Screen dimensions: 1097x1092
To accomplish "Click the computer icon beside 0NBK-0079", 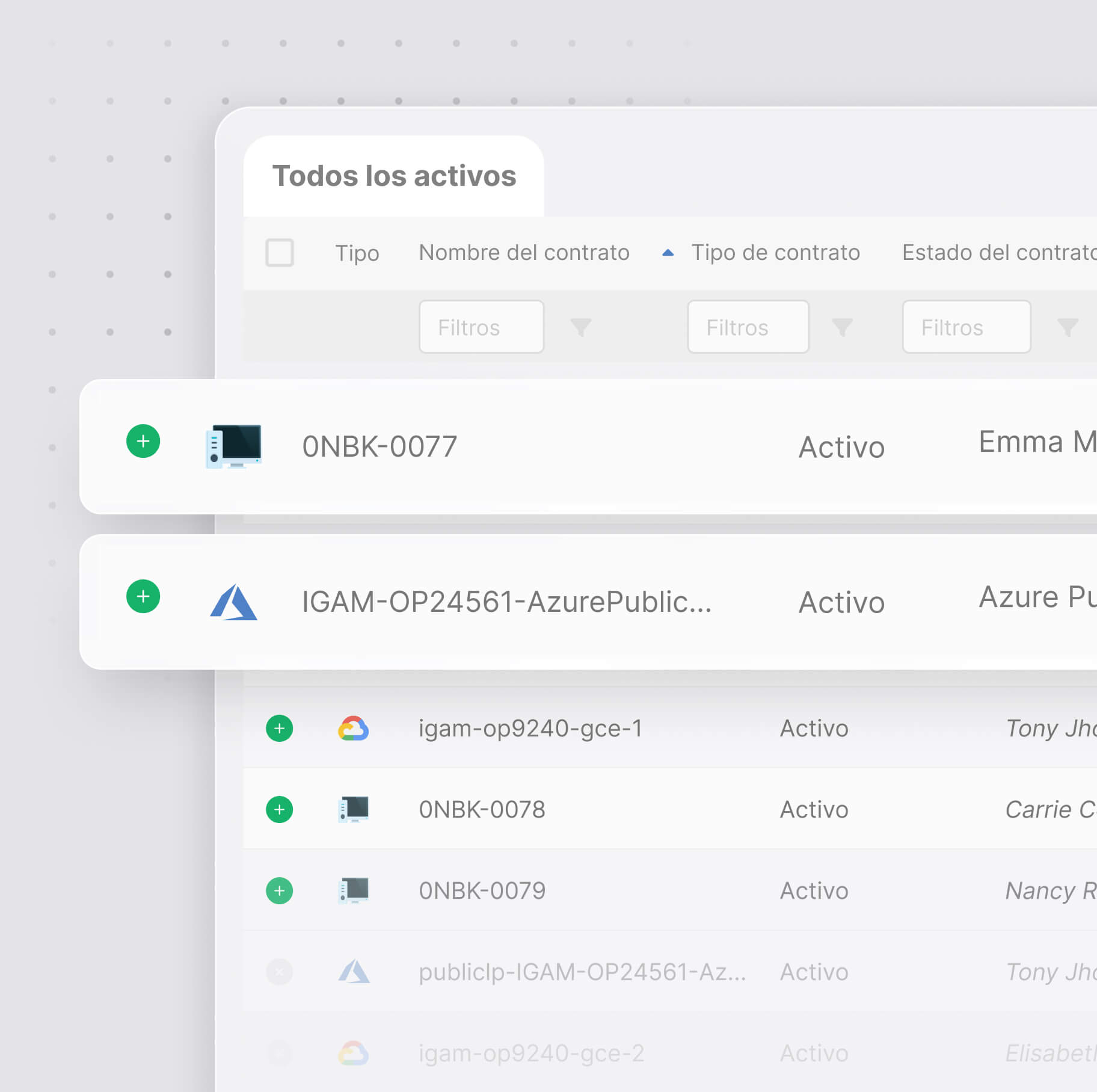I will click(x=354, y=890).
